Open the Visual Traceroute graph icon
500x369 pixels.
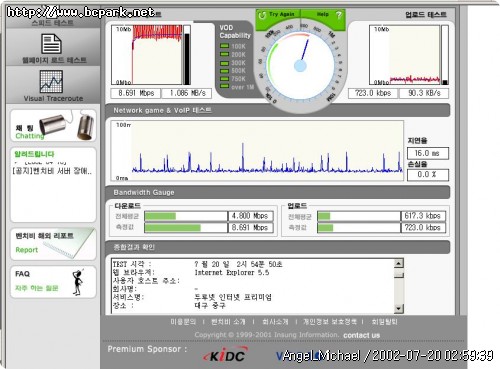point(51,81)
